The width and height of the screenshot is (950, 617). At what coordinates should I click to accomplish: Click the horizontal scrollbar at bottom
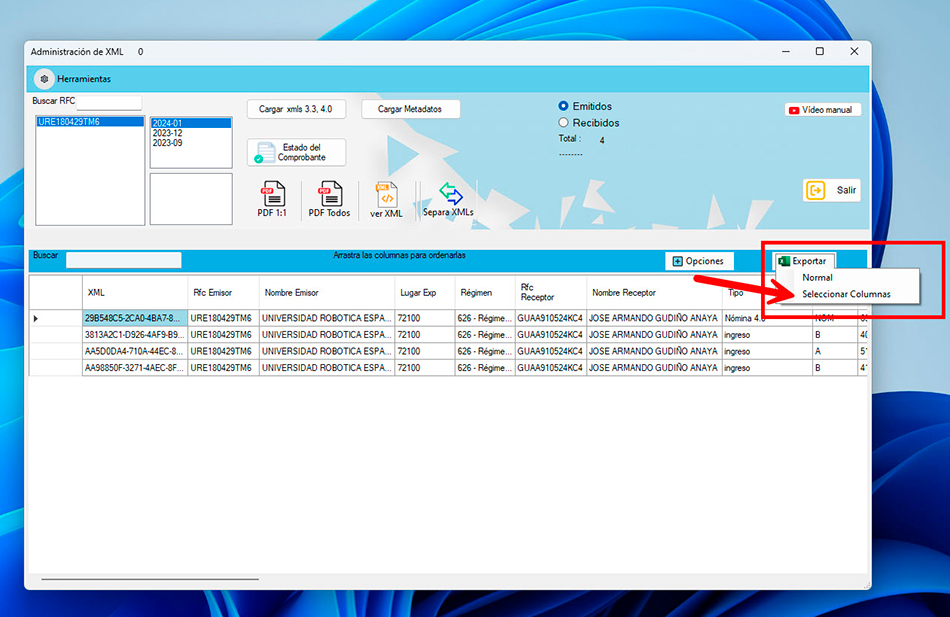click(150, 579)
